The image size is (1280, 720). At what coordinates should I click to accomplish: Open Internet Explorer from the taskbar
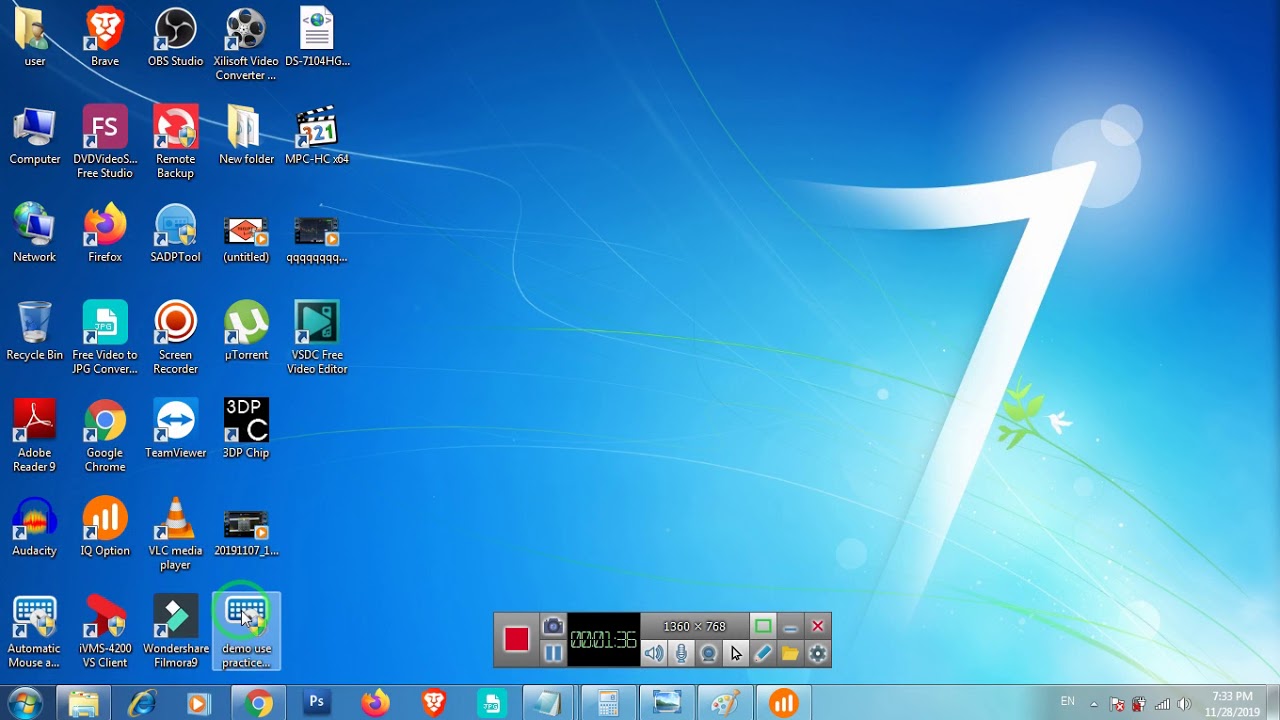pyautogui.click(x=142, y=703)
